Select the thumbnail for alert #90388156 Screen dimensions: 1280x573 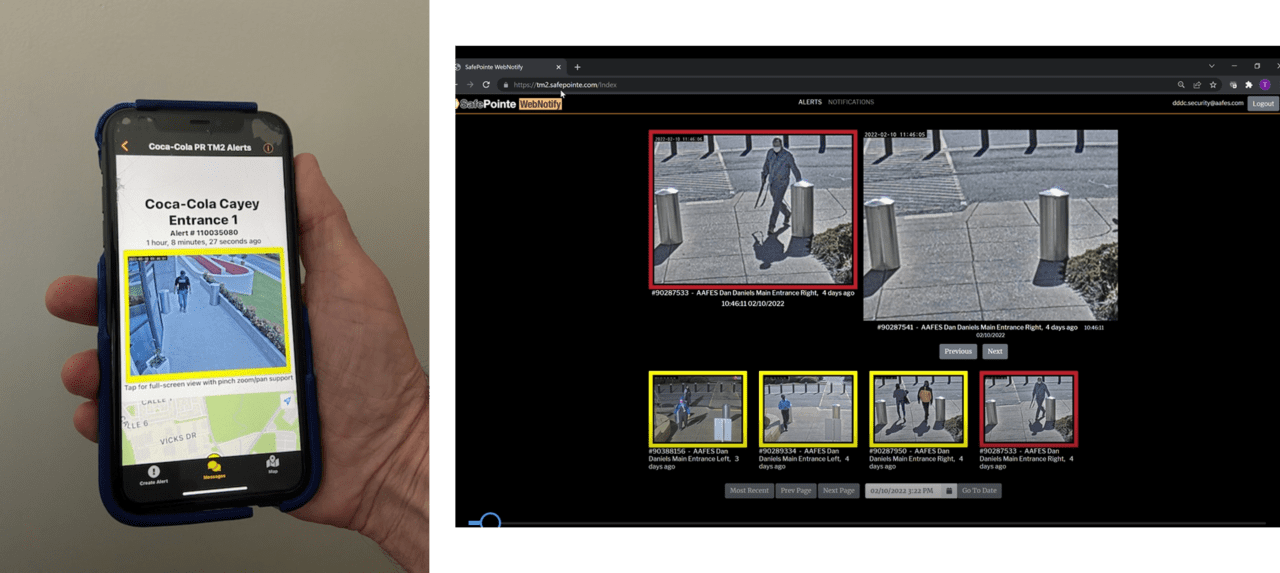pos(698,409)
